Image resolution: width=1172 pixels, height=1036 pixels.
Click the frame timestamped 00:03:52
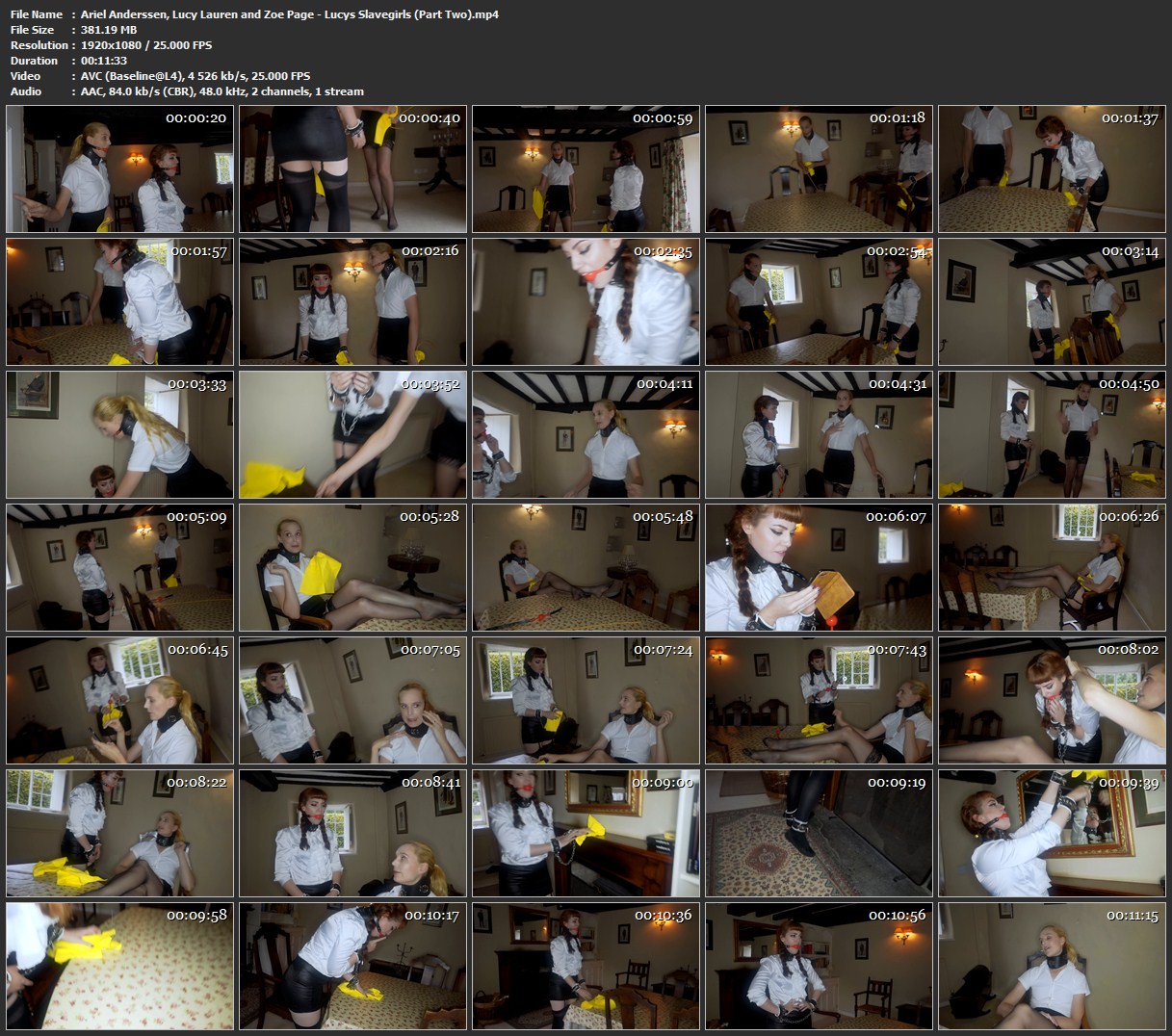353,435
